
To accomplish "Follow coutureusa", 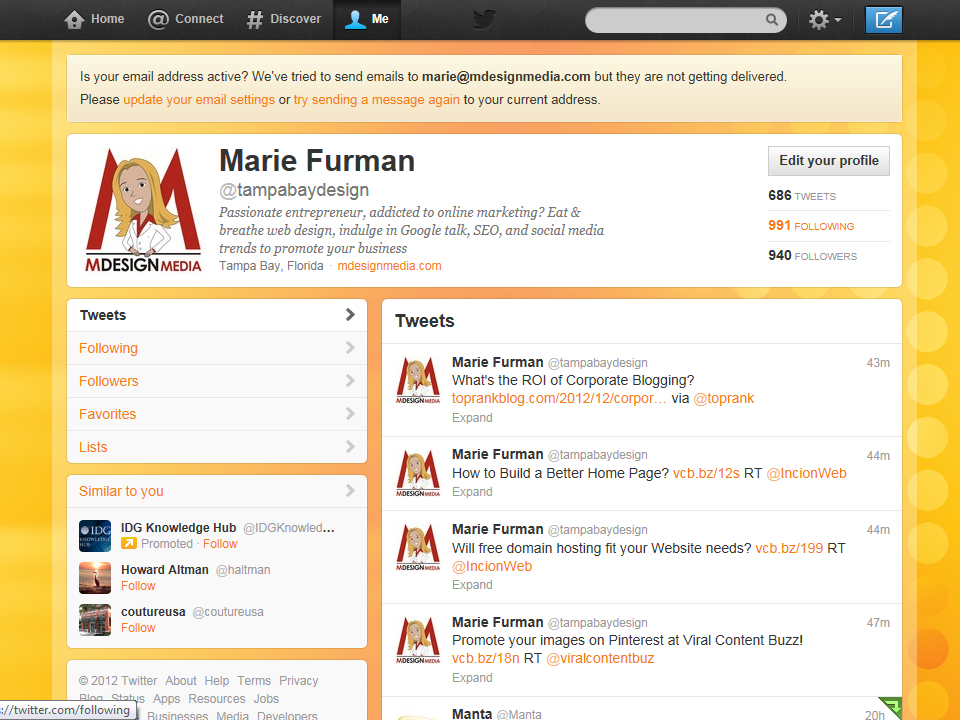I will 138,628.
